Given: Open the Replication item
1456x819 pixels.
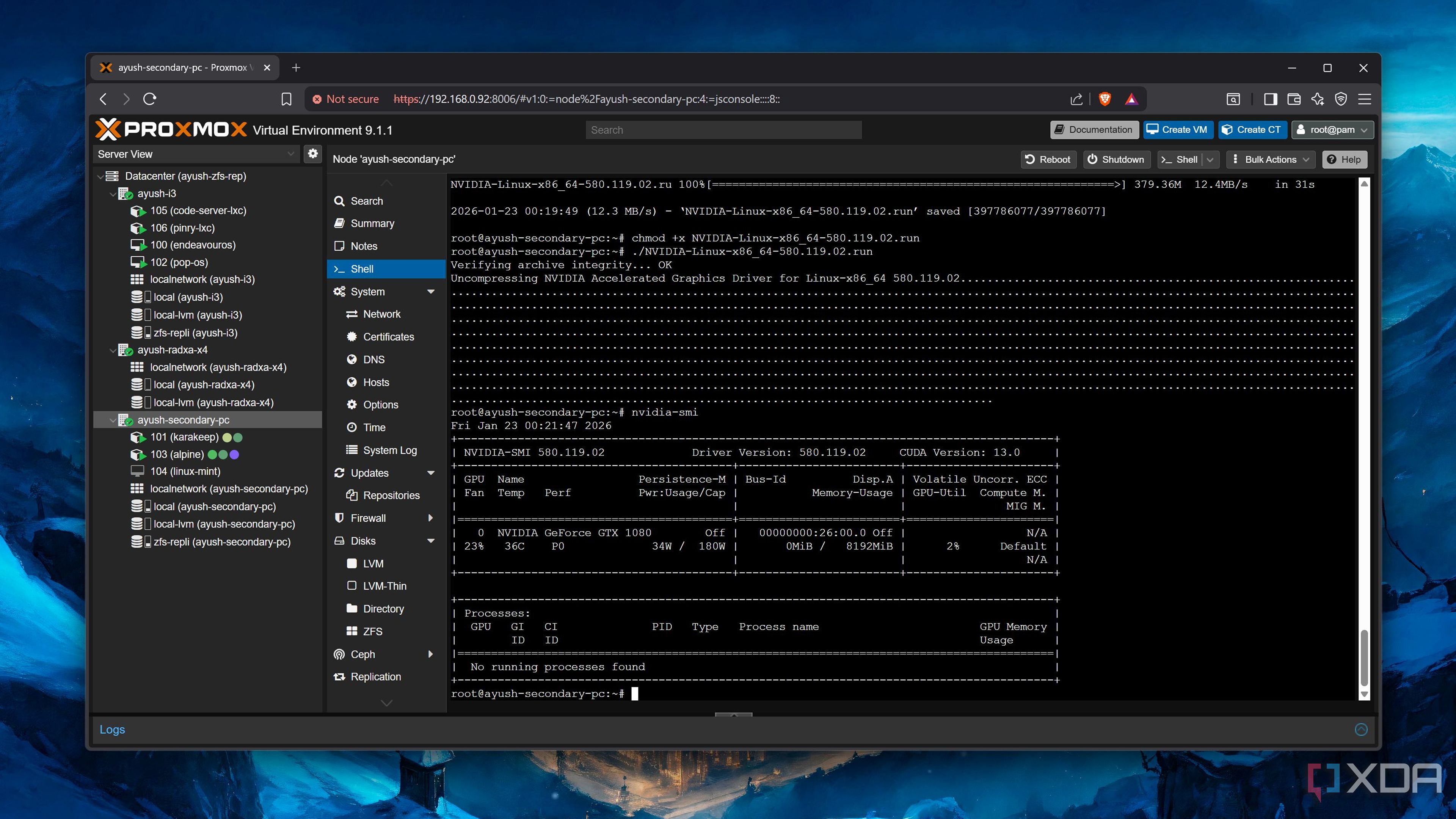Looking at the screenshot, I should (x=386, y=676).
